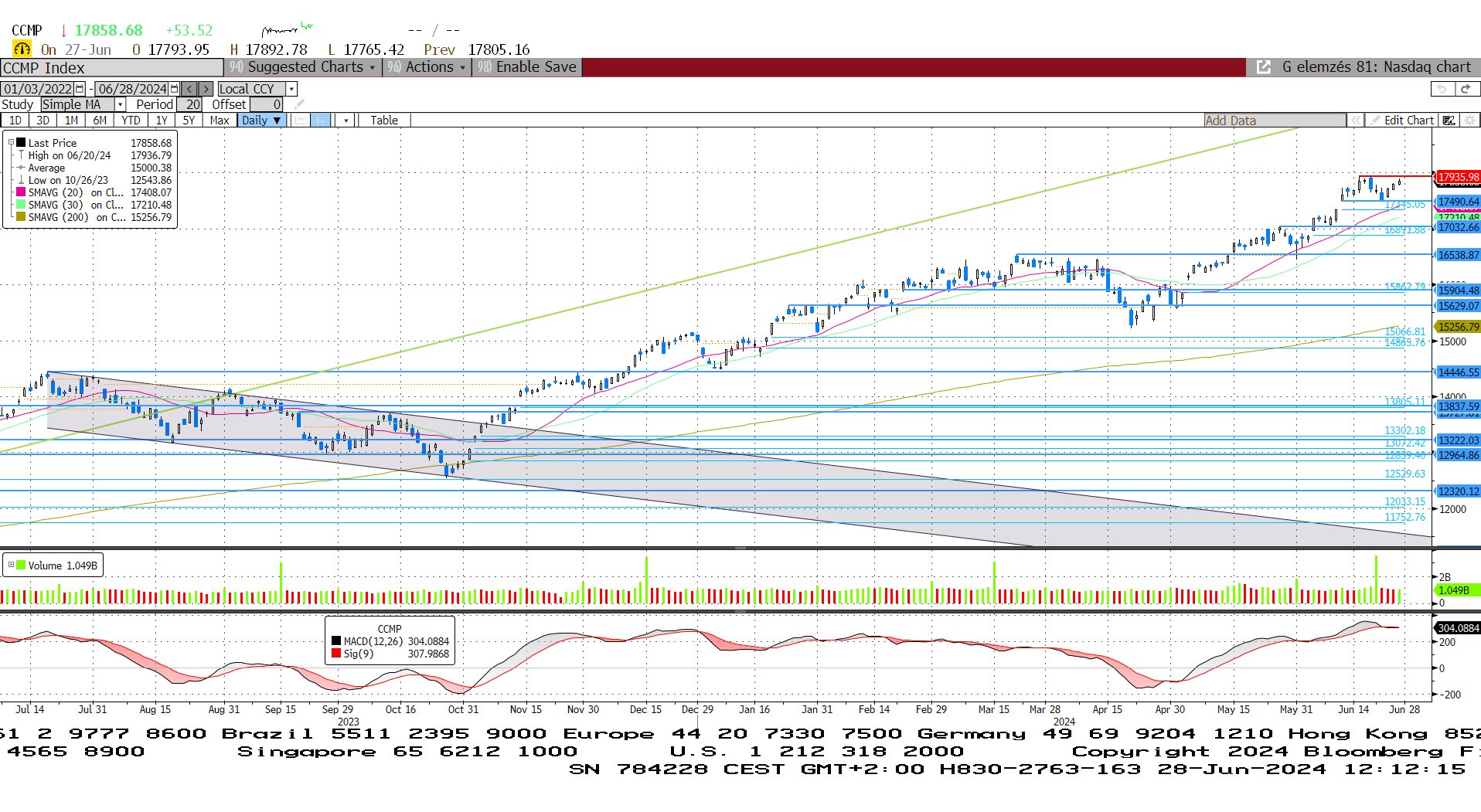
Task: Click the High marker in the legend
Action: pyautogui.click(x=22, y=155)
